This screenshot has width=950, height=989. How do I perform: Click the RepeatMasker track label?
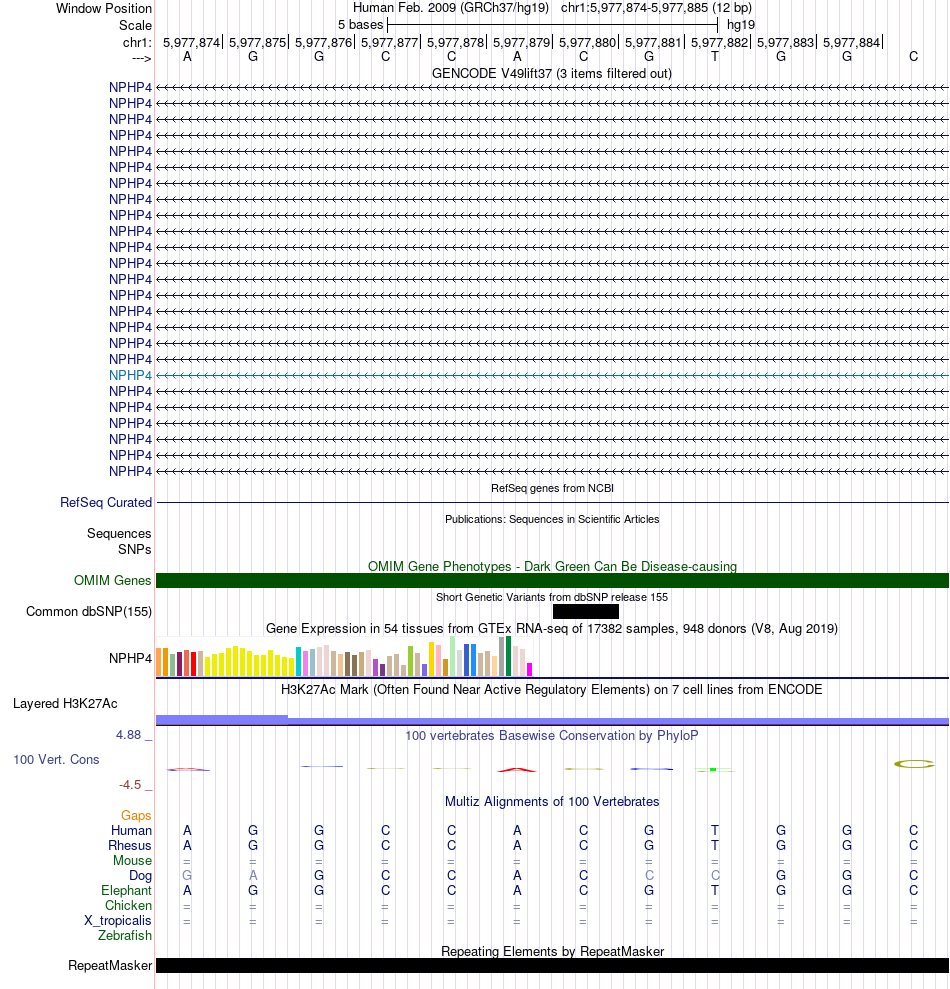point(110,966)
